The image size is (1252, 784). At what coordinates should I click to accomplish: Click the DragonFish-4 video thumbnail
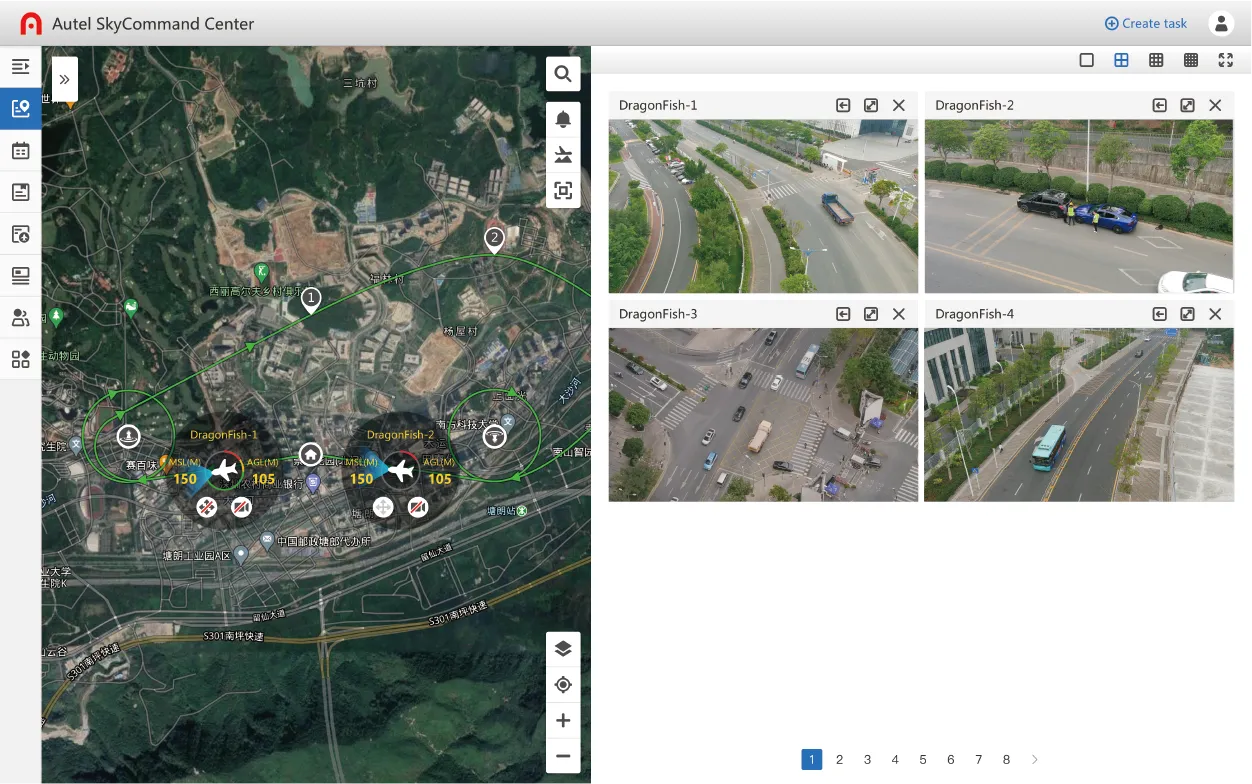pyautogui.click(x=1078, y=415)
